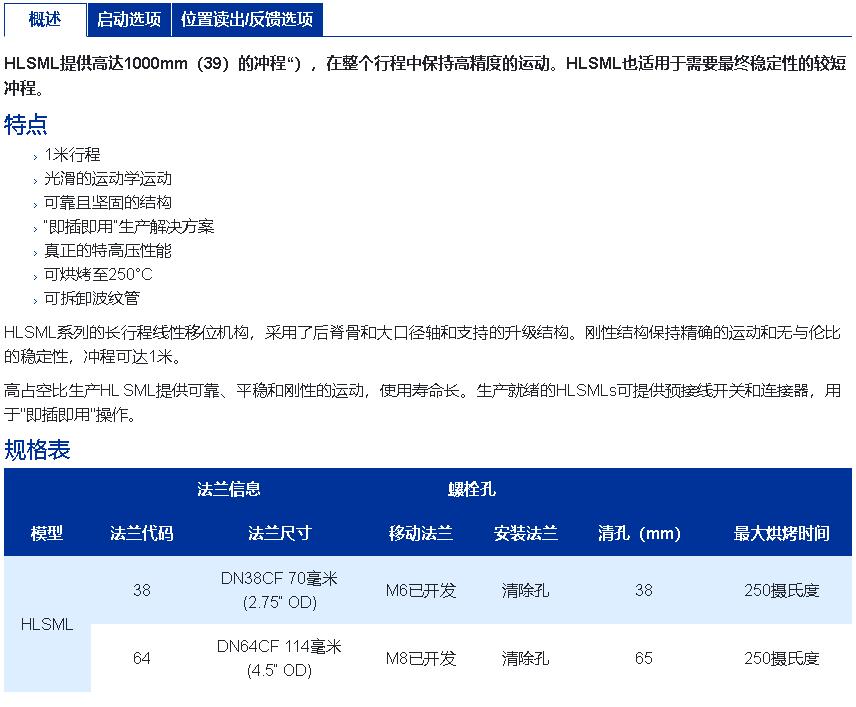
Task: Click the 可烘烤至250°C list item
Action: coord(98,275)
